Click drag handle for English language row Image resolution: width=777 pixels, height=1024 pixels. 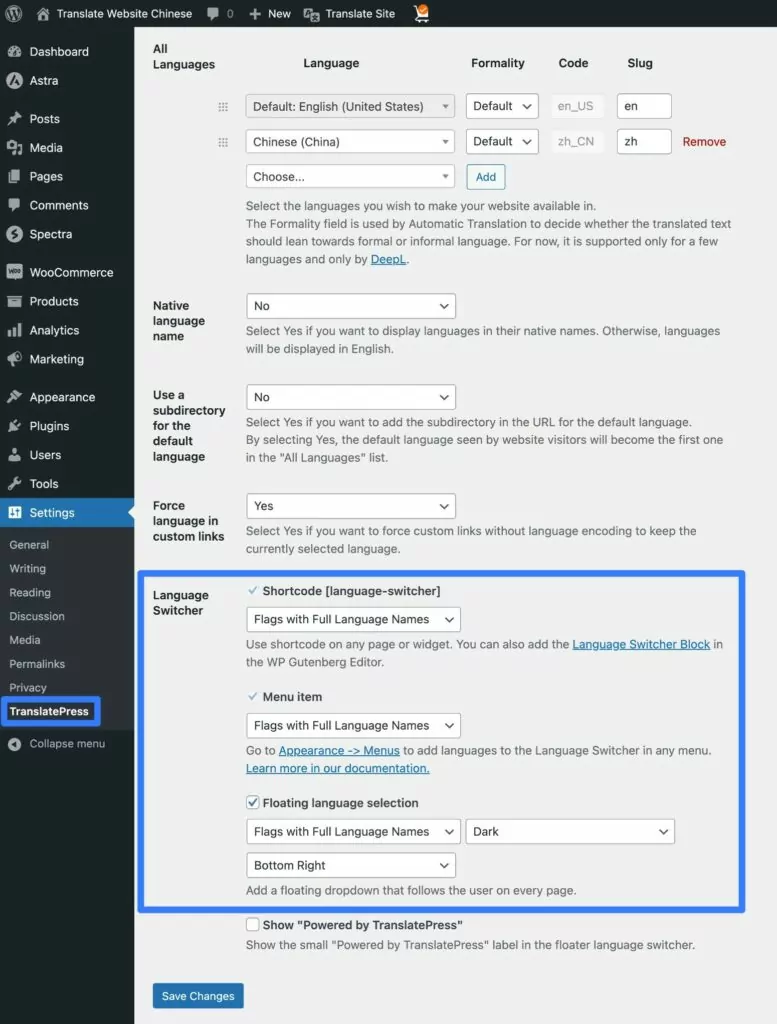click(223, 106)
